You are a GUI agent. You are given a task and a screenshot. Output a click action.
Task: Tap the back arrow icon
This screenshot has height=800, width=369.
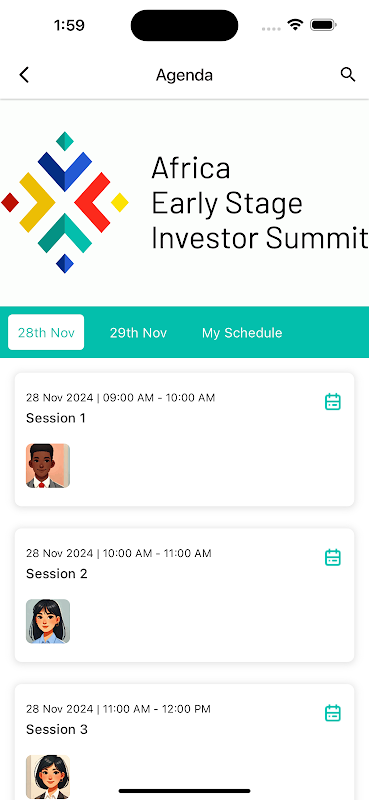[x=24, y=75]
